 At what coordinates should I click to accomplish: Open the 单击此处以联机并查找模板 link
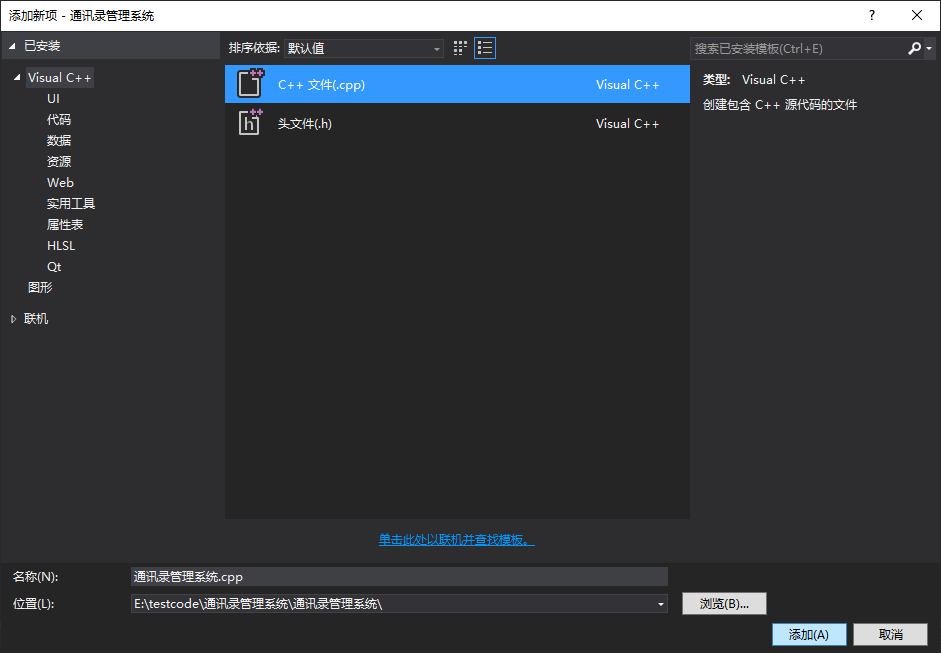tap(457, 540)
